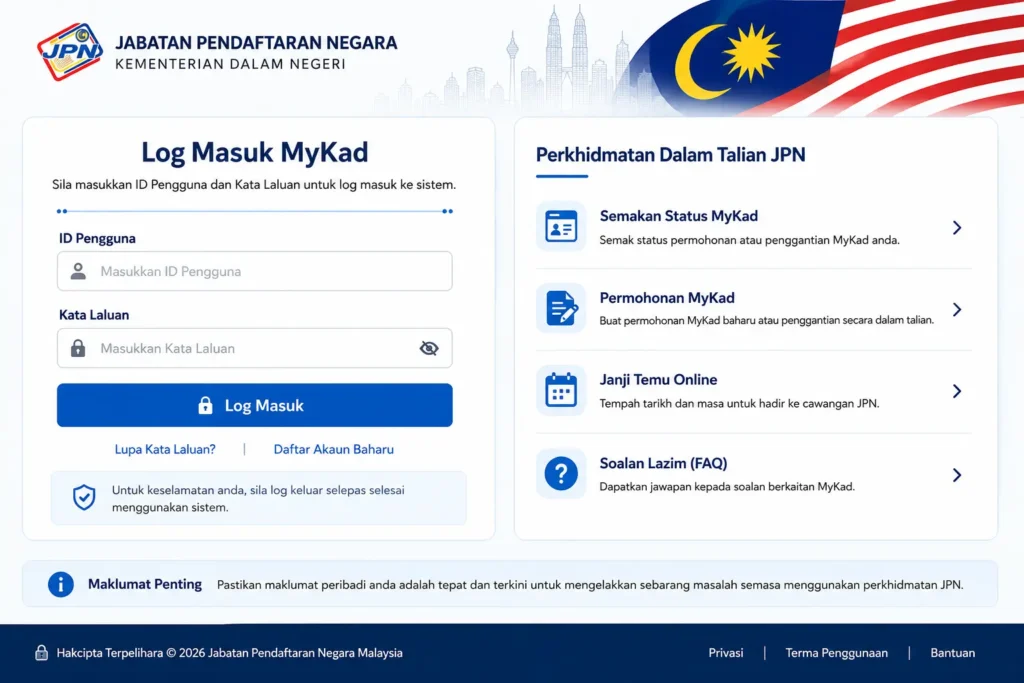Click the JPN logo in header
This screenshot has height=683, width=1024.
pyautogui.click(x=70, y=52)
